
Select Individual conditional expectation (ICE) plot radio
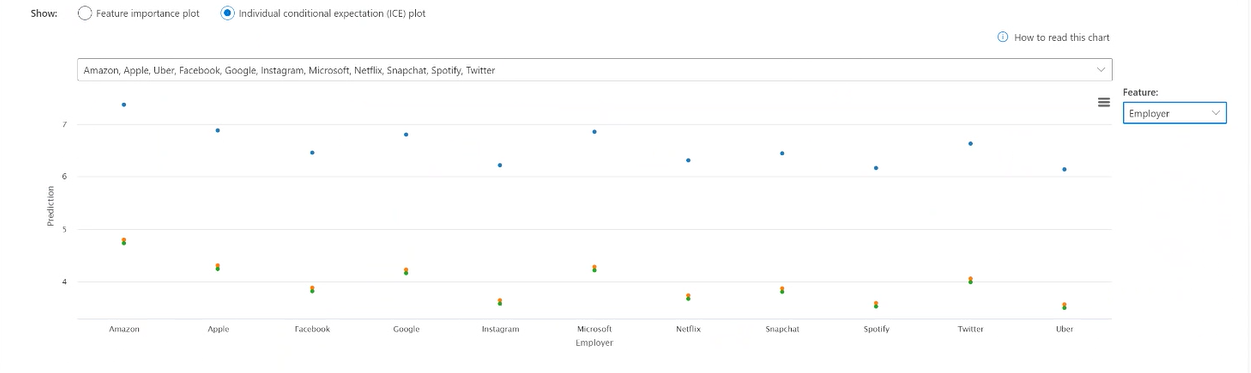tap(228, 13)
